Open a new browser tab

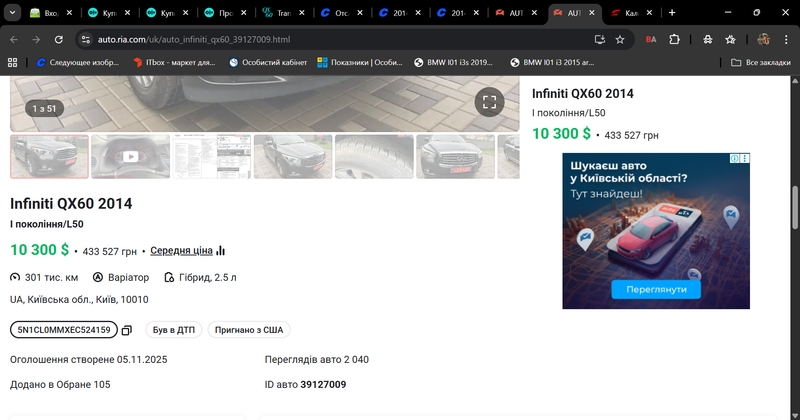tap(672, 13)
